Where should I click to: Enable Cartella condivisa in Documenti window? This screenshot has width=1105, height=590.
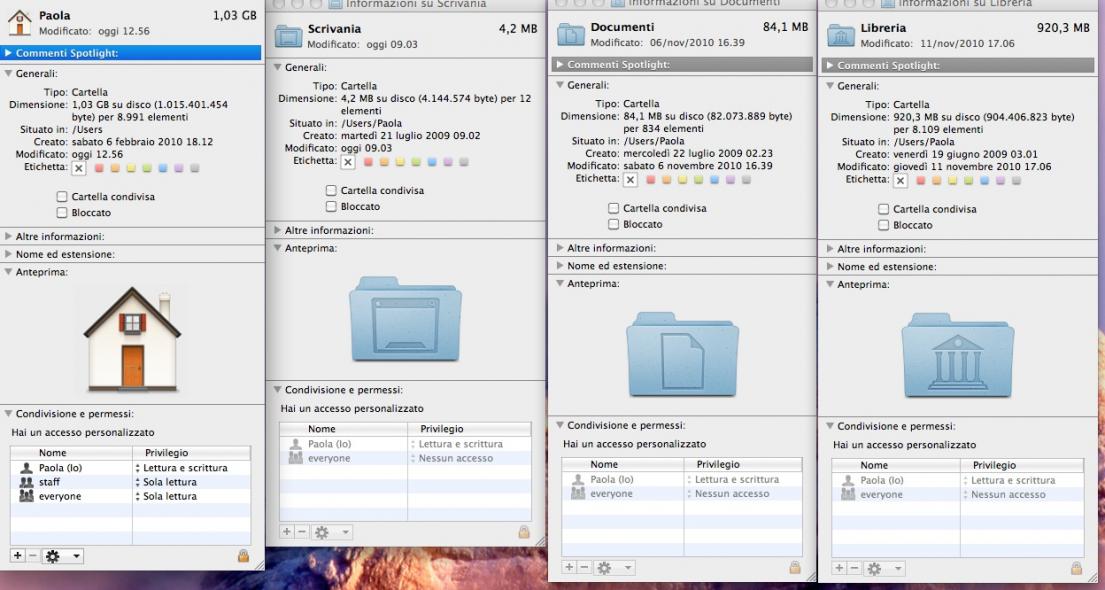coord(614,208)
